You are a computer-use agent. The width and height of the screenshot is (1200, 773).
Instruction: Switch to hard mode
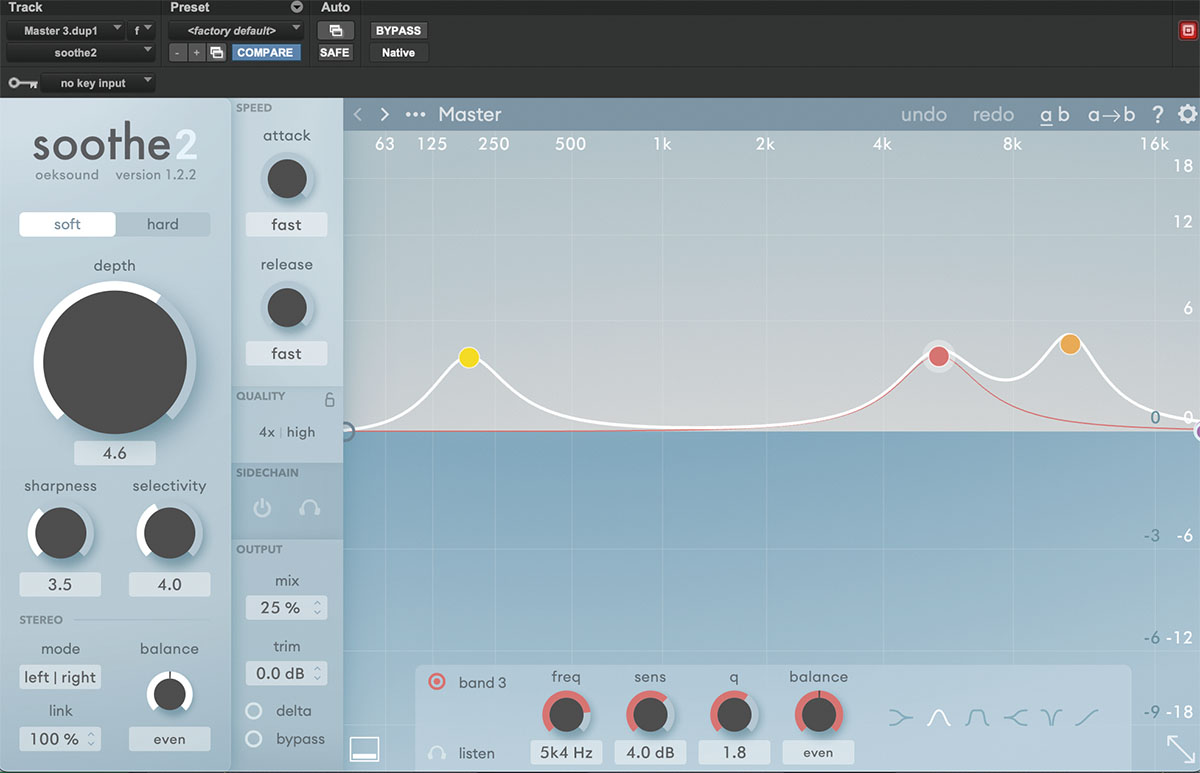162,224
